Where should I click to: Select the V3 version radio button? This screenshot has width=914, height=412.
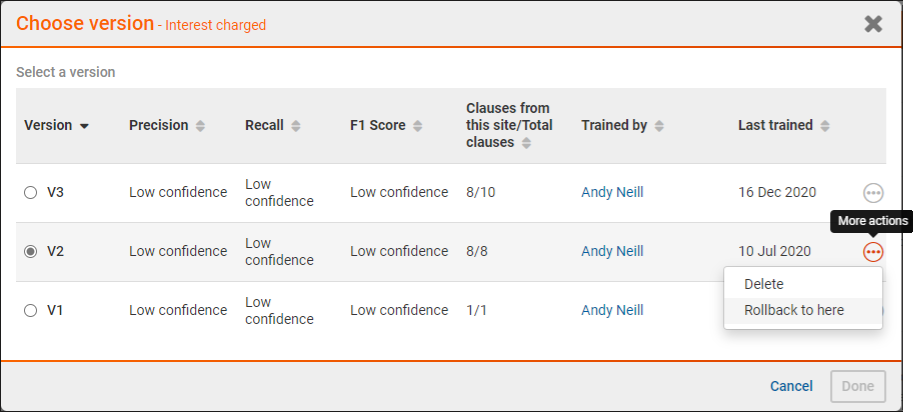tap(30, 193)
